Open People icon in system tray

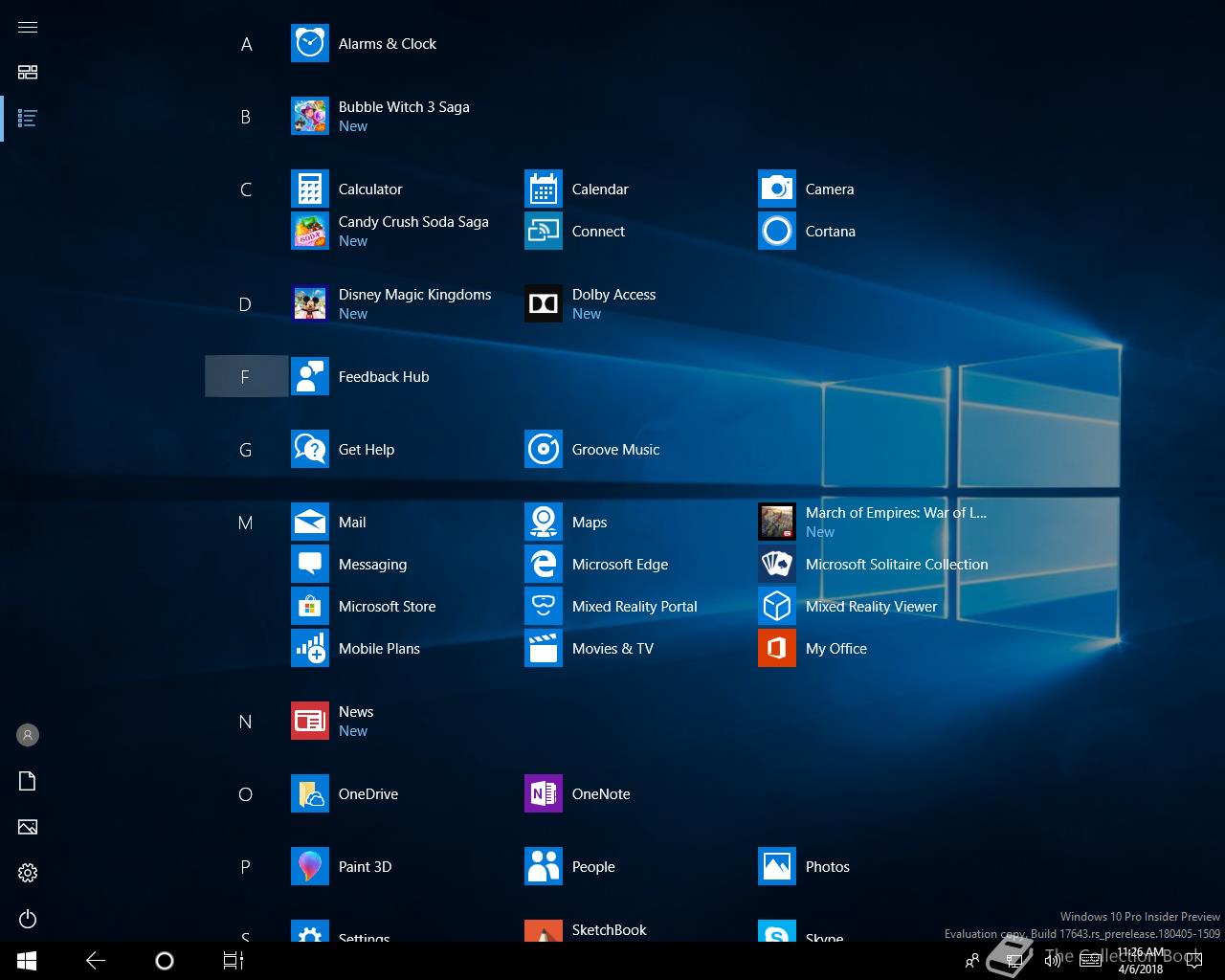click(x=972, y=961)
